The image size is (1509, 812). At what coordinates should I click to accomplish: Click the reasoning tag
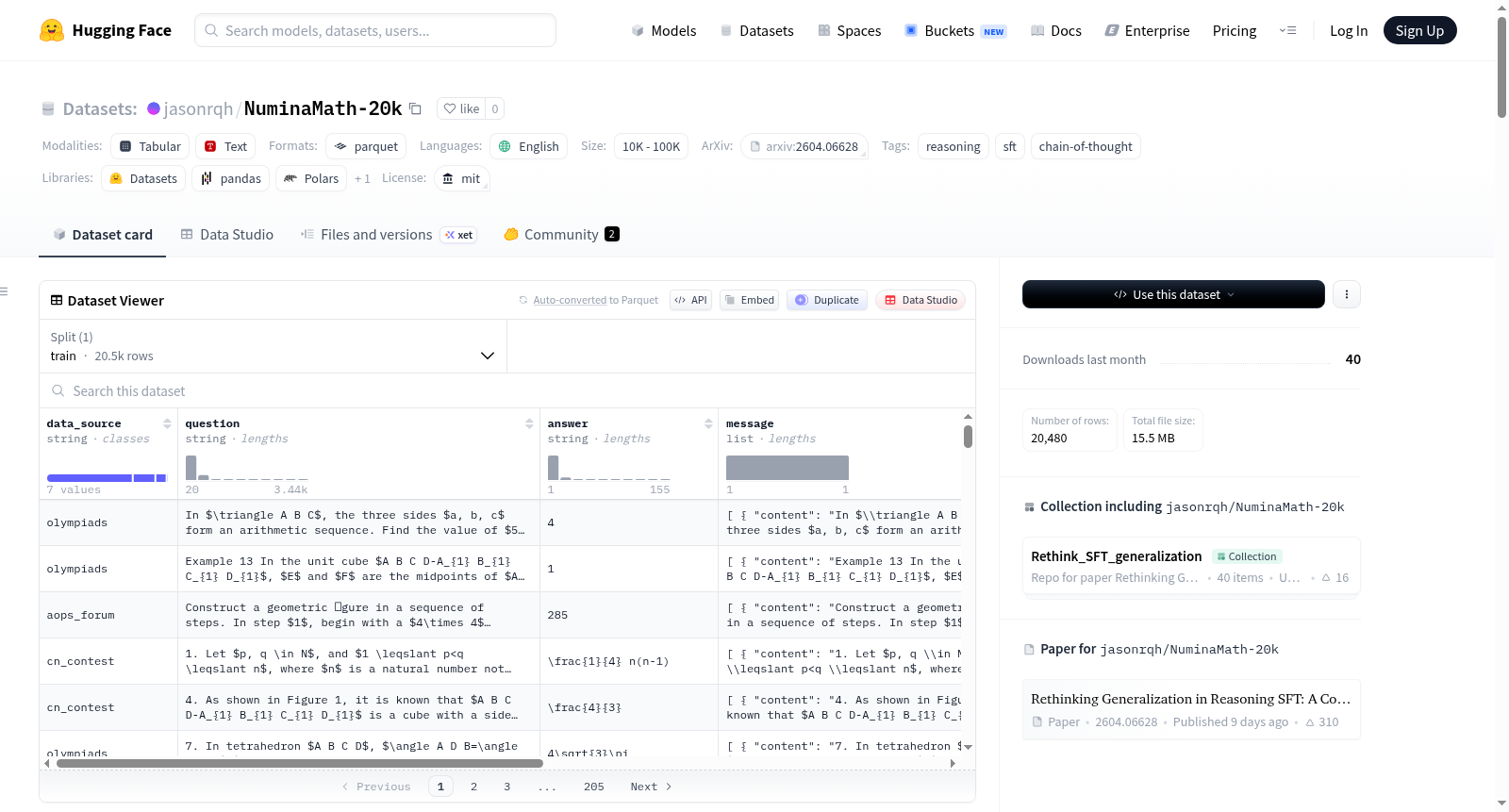(x=953, y=146)
